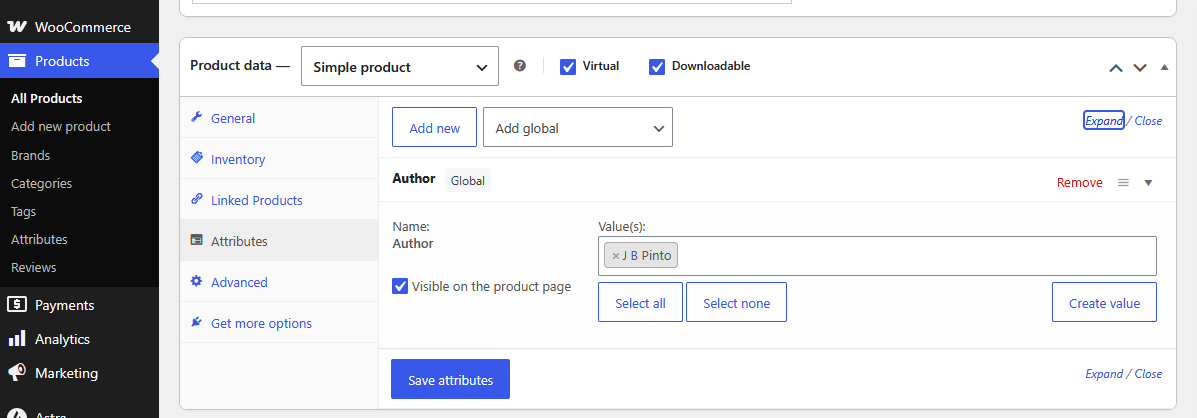Open the Attributes submenu in sidebar
The width and height of the screenshot is (1197, 418).
tap(39, 239)
